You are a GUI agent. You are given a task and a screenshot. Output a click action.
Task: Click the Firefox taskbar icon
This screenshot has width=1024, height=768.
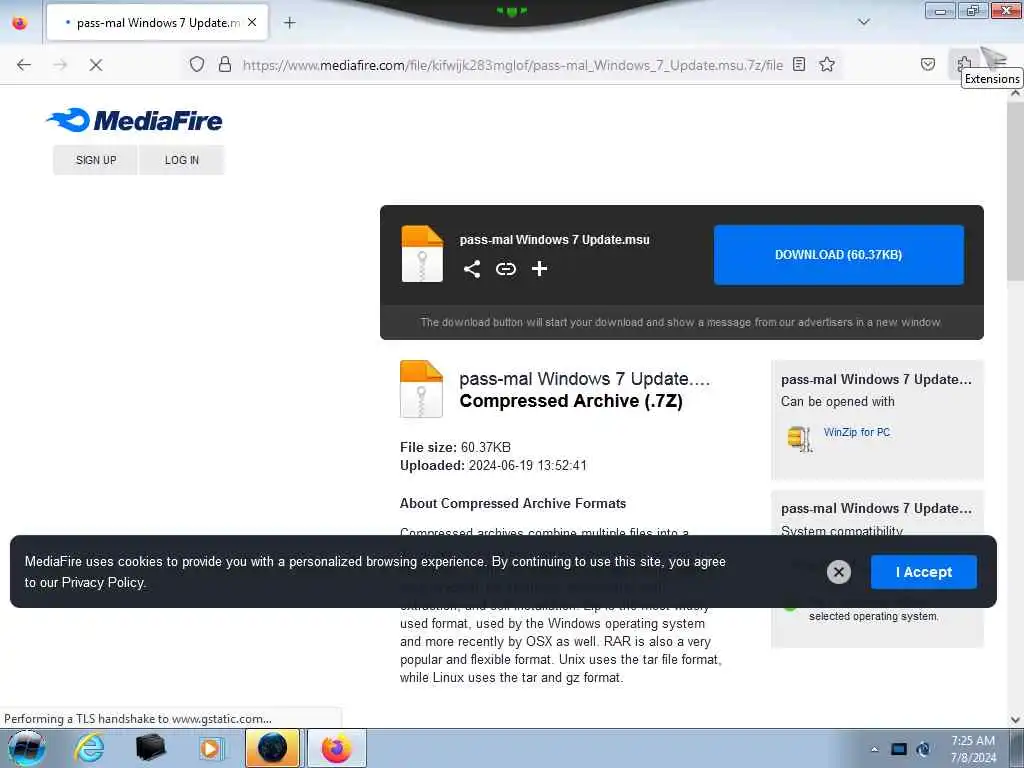(336, 748)
